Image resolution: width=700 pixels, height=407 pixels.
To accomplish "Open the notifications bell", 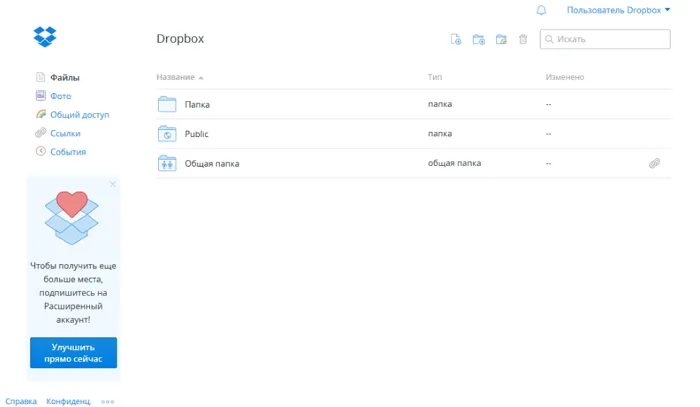I will (x=541, y=10).
